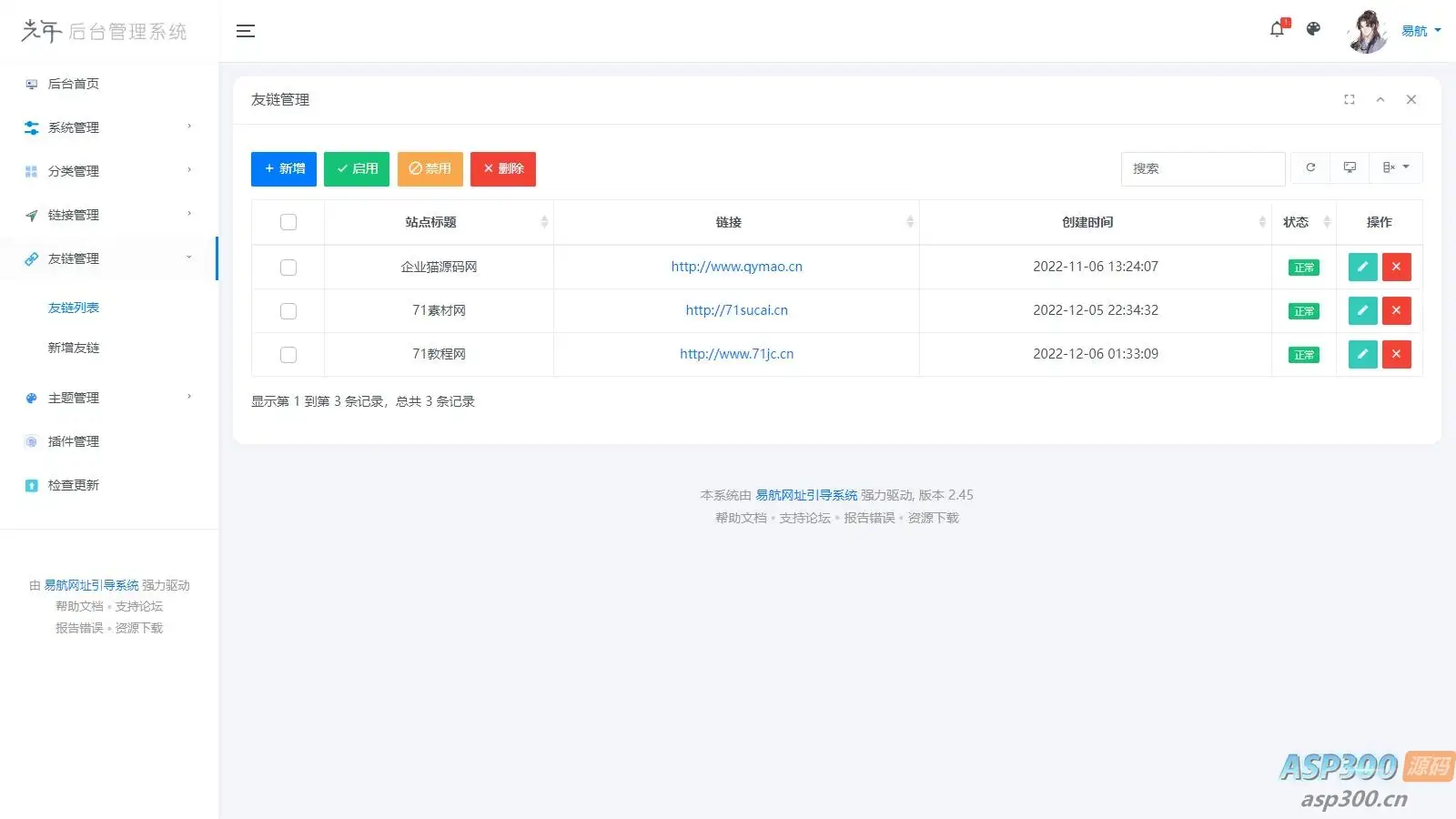Expand 分类管理 sidebar menu
The height and width of the screenshot is (819, 1456).
pyautogui.click(x=109, y=171)
